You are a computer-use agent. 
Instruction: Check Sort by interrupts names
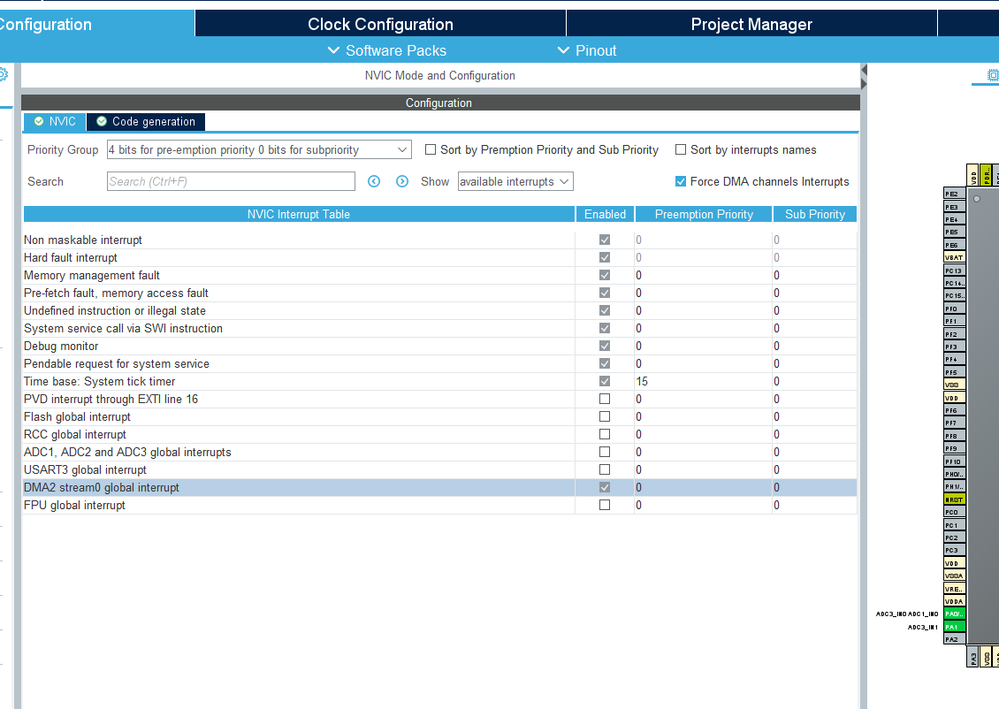(x=680, y=150)
